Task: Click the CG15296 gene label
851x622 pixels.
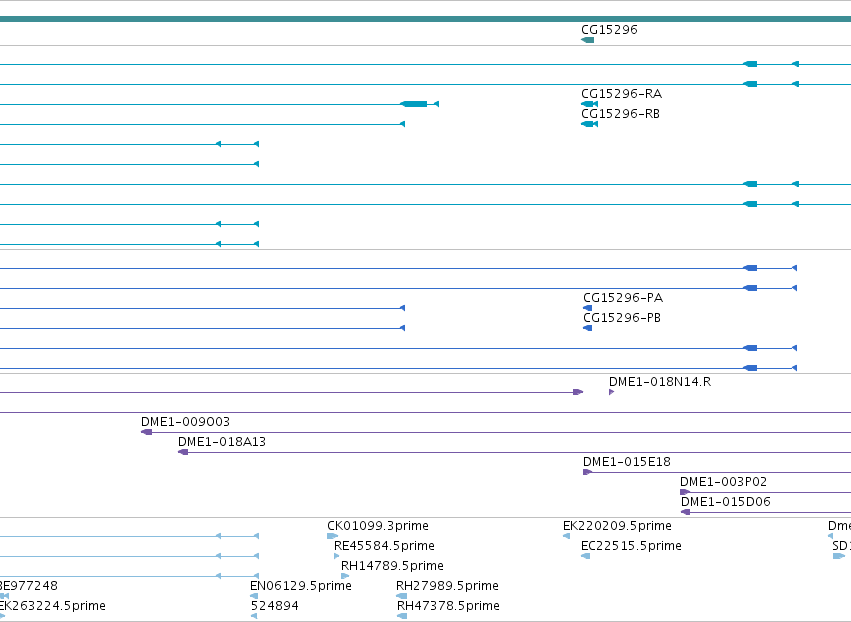Action: pyautogui.click(x=609, y=29)
